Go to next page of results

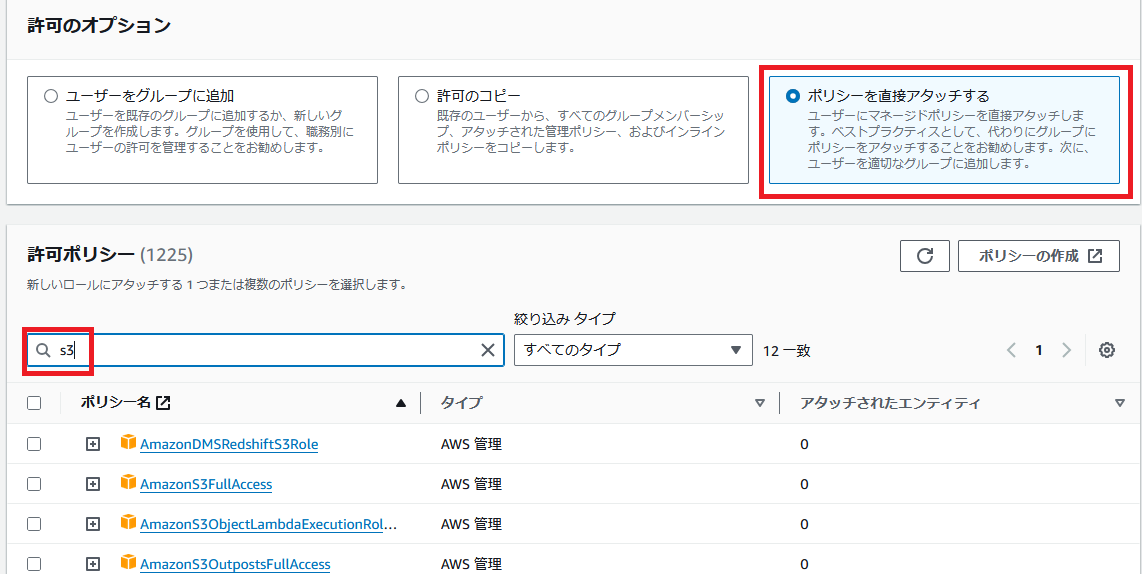click(1066, 350)
